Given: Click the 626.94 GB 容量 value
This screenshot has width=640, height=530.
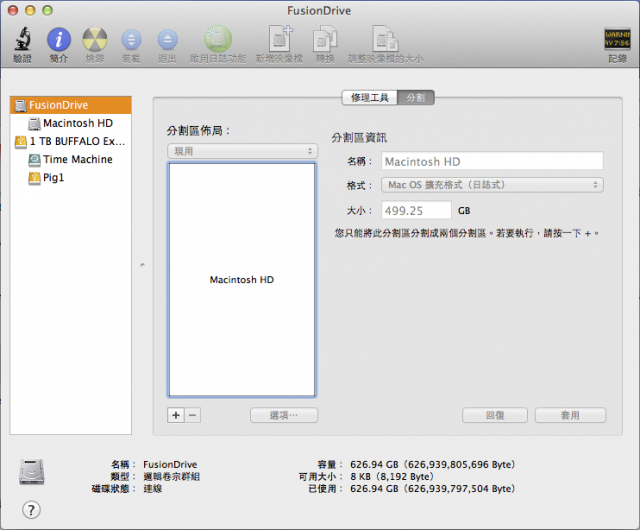Looking at the screenshot, I should (433, 465).
